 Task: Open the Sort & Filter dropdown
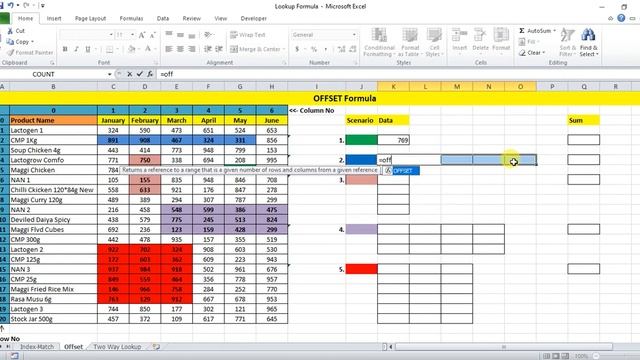click(567, 42)
